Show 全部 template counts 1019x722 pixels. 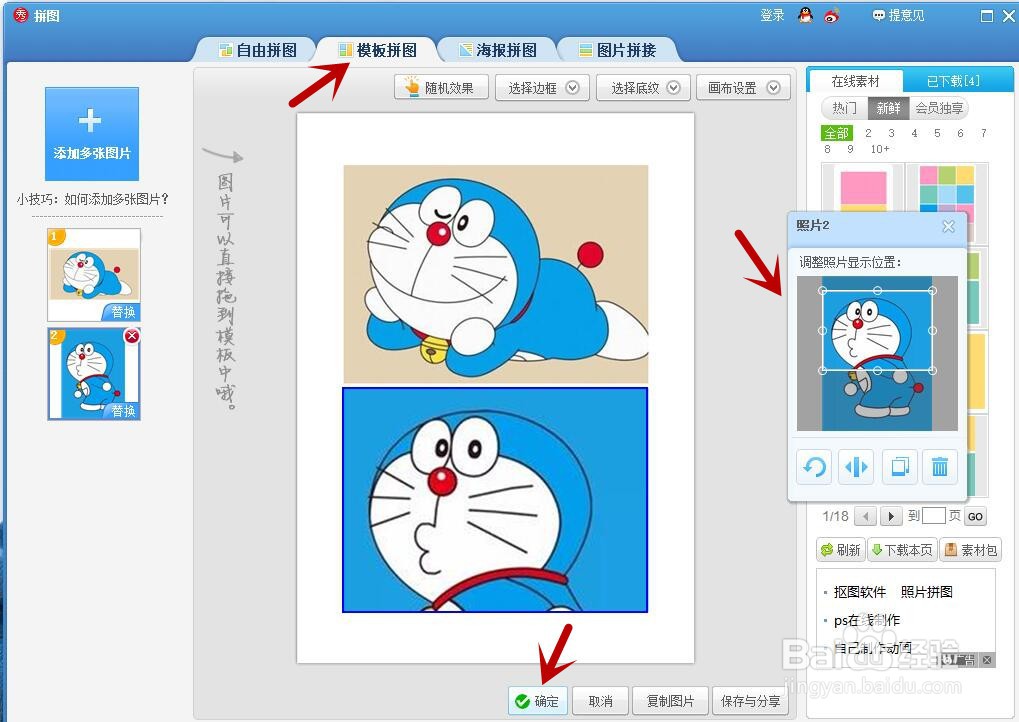pyautogui.click(x=836, y=133)
